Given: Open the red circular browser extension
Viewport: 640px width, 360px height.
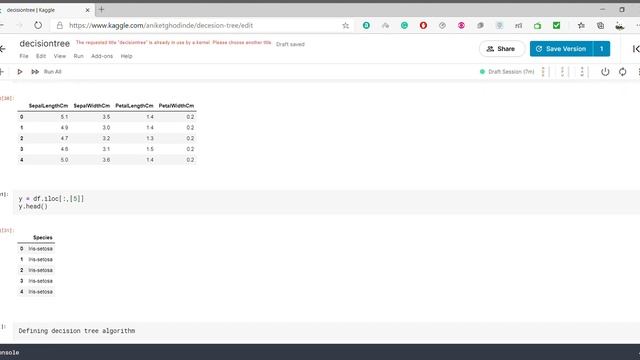Looking at the screenshot, I should (423, 25).
